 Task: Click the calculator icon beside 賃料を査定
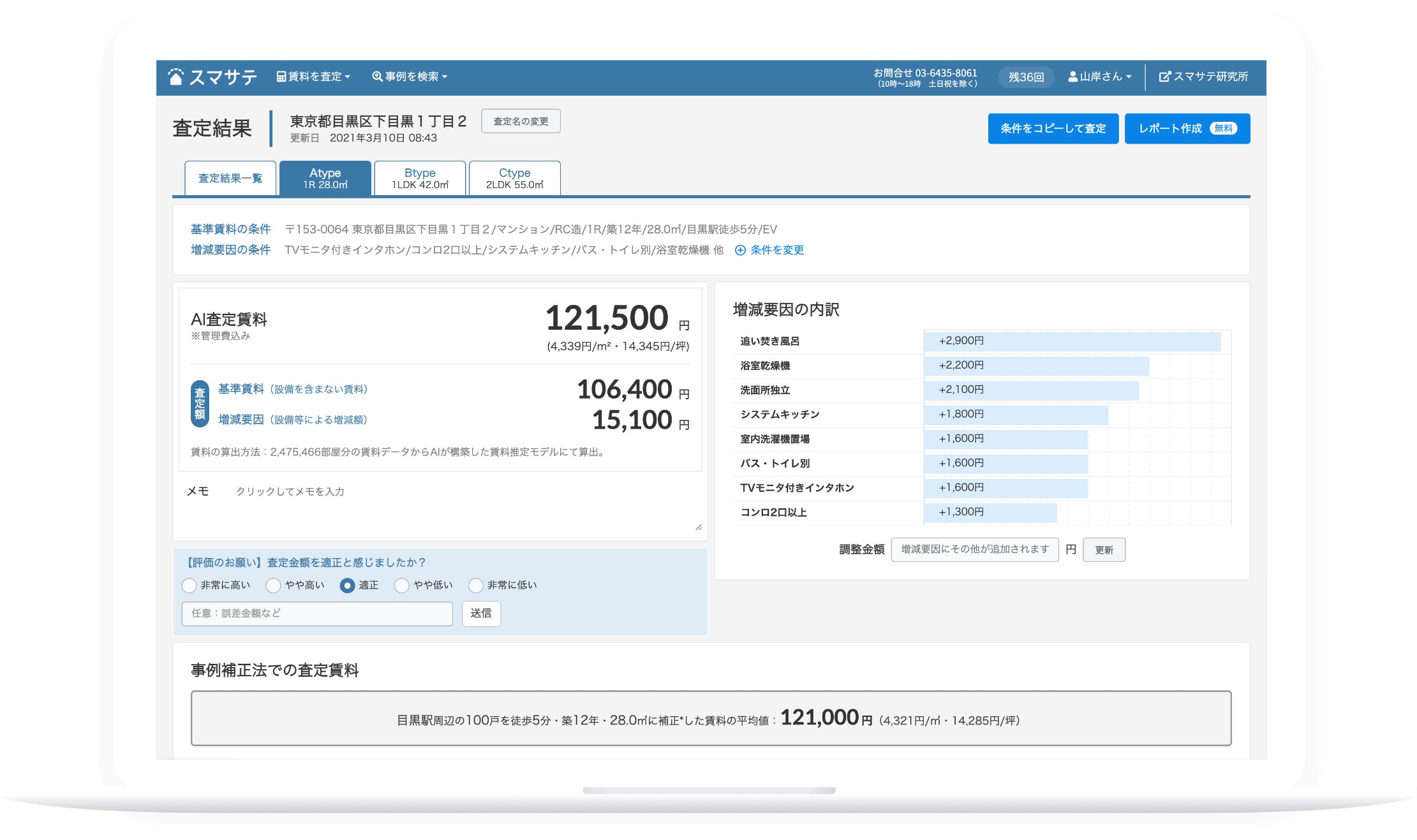click(x=281, y=77)
